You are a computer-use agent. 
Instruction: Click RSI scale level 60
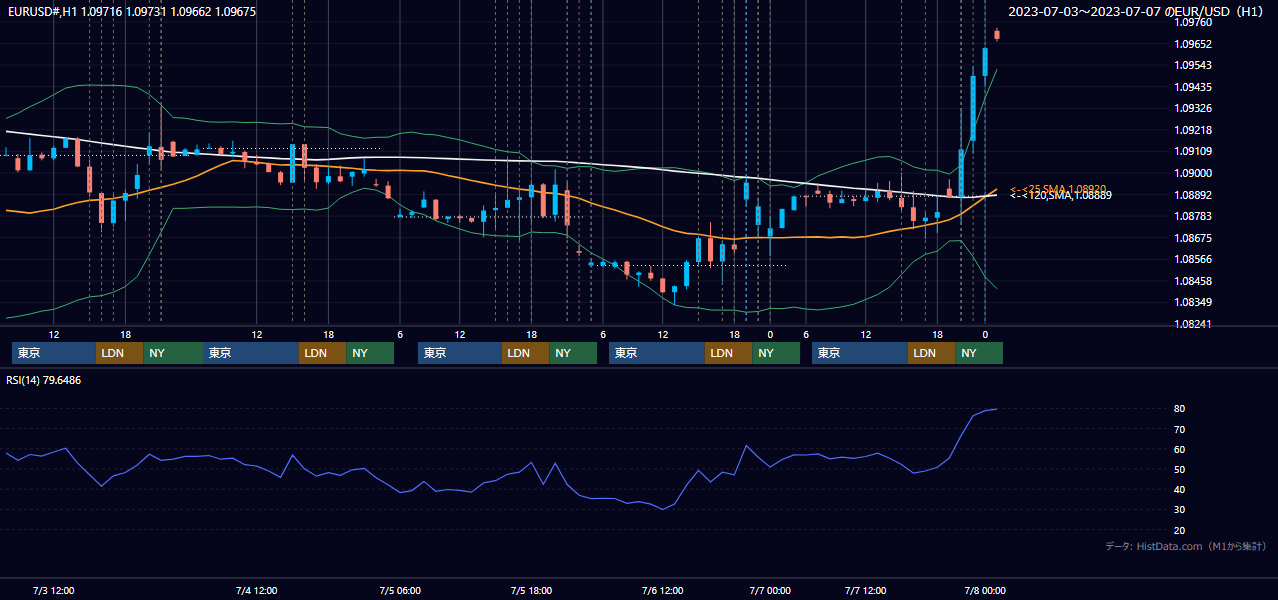click(1180, 449)
